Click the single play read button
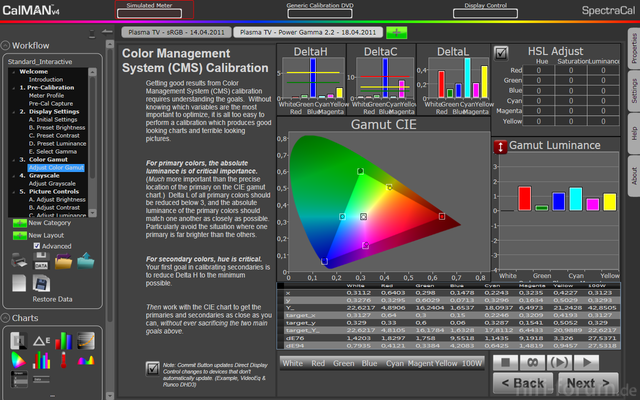Screen dimensions: 640x400 (x=587, y=362)
